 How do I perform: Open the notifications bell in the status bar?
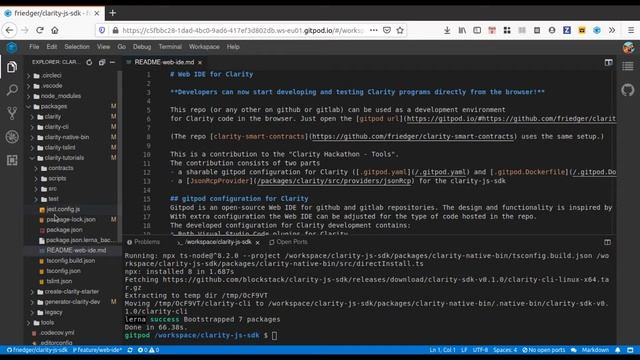coord(618,350)
